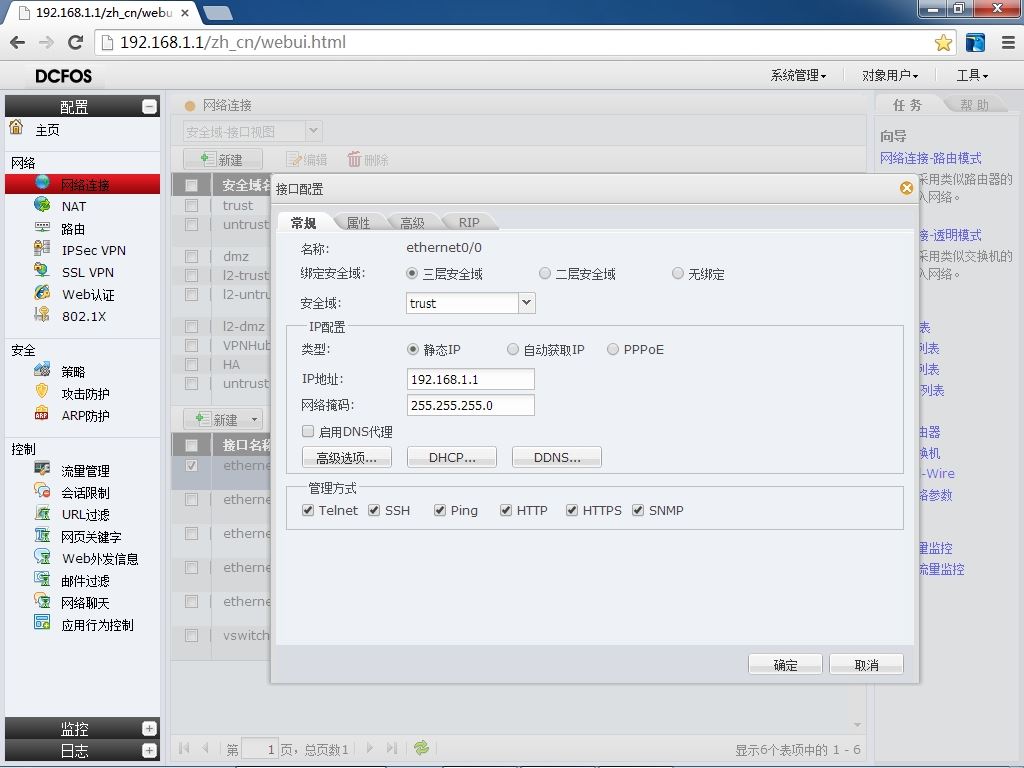
Task: Click the 策略 policy icon
Action: 42,370
